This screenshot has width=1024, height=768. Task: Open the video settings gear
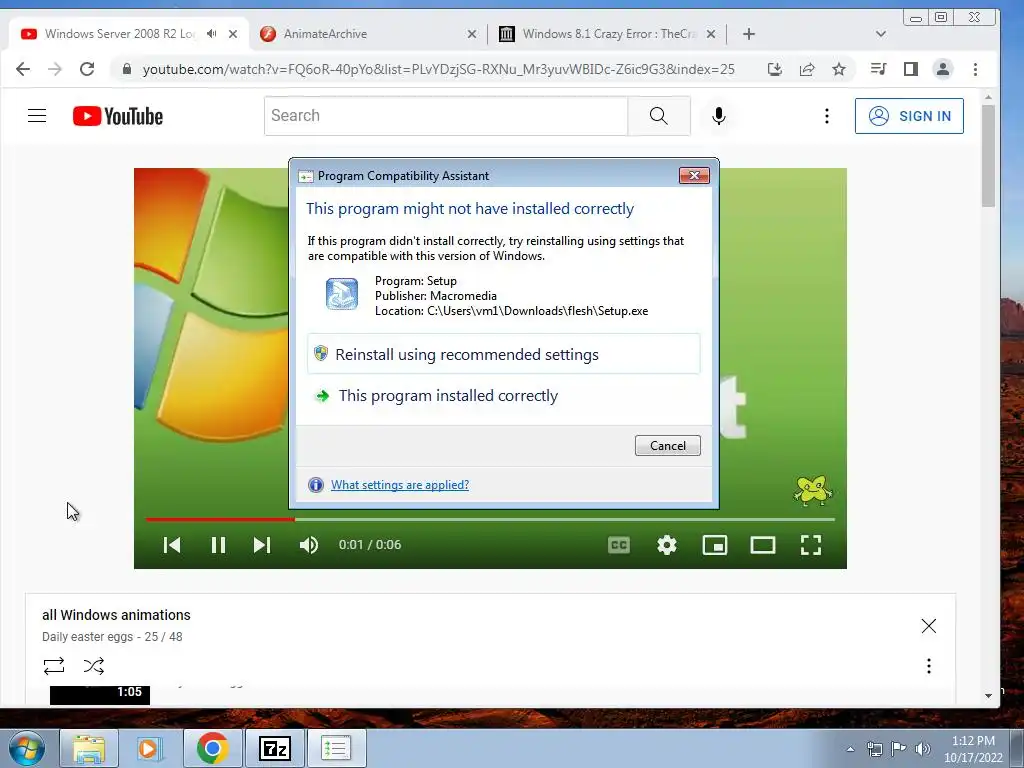[667, 545]
